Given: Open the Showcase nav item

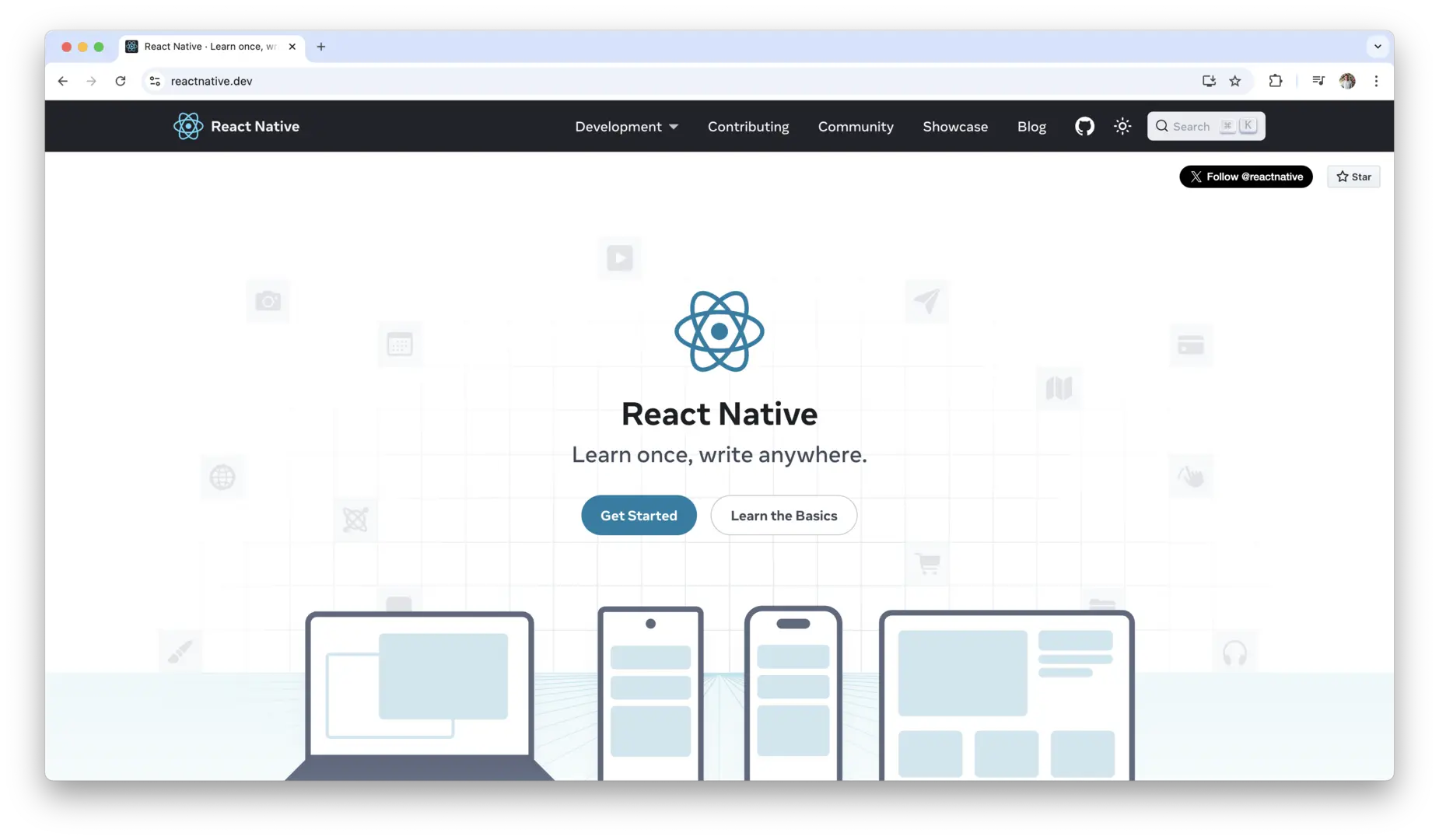Looking at the screenshot, I should [x=955, y=126].
